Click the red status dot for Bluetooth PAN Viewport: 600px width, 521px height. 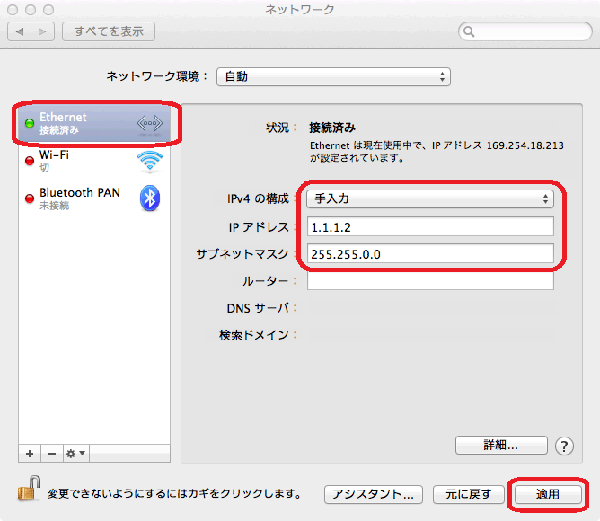[x=29, y=199]
